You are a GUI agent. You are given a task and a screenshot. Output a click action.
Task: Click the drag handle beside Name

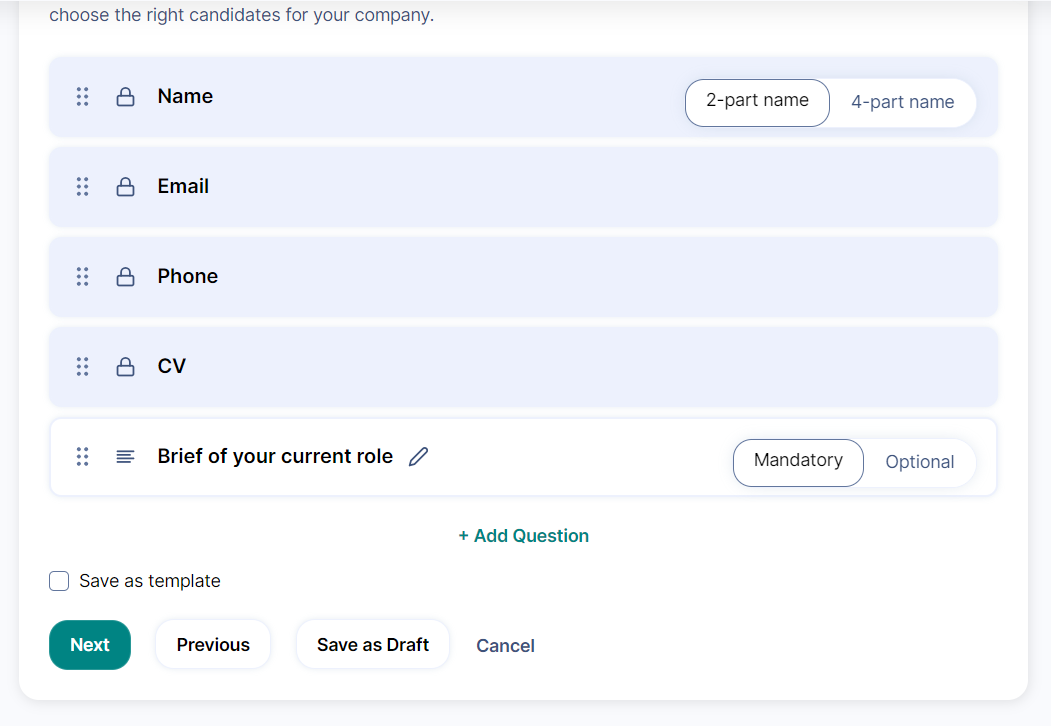[83, 97]
